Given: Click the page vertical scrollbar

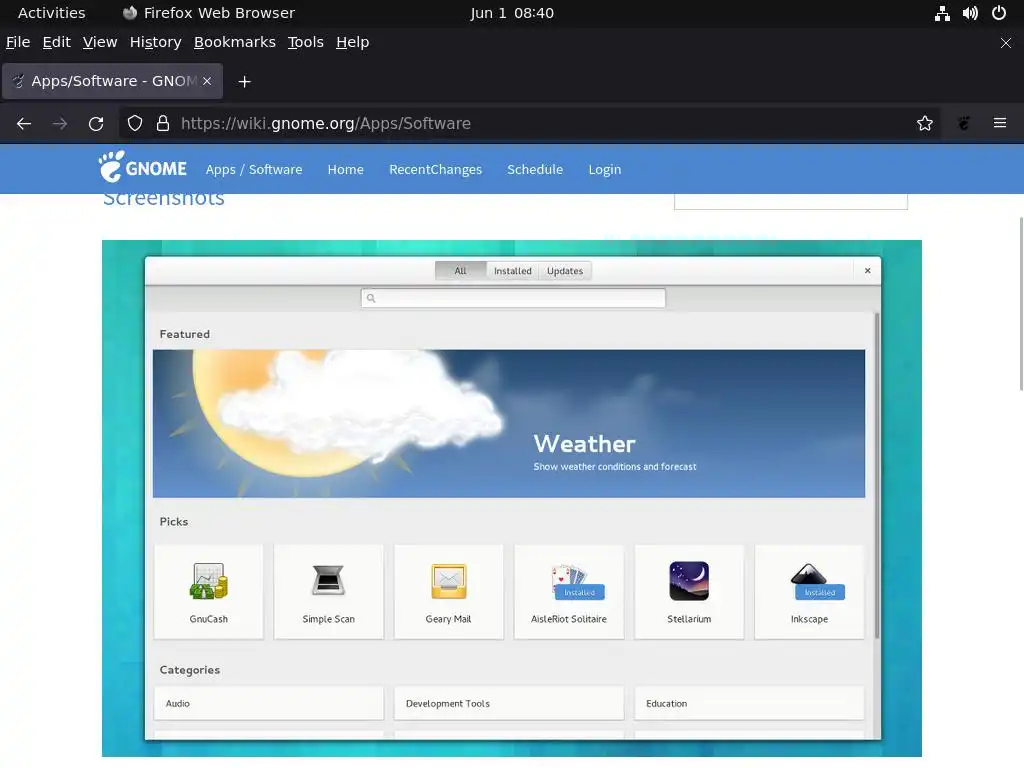Looking at the screenshot, I should (1021, 304).
